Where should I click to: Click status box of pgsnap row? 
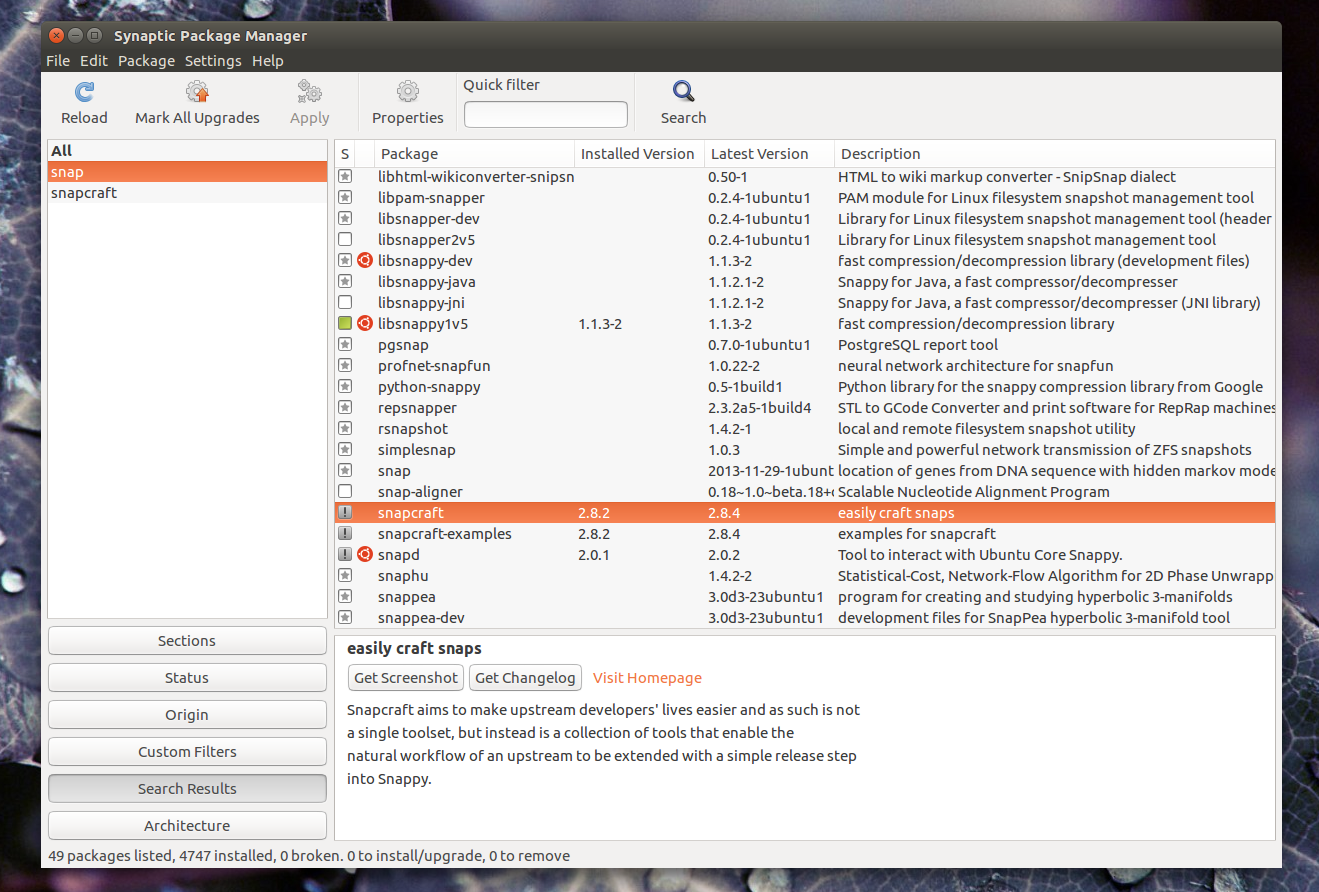coord(345,345)
